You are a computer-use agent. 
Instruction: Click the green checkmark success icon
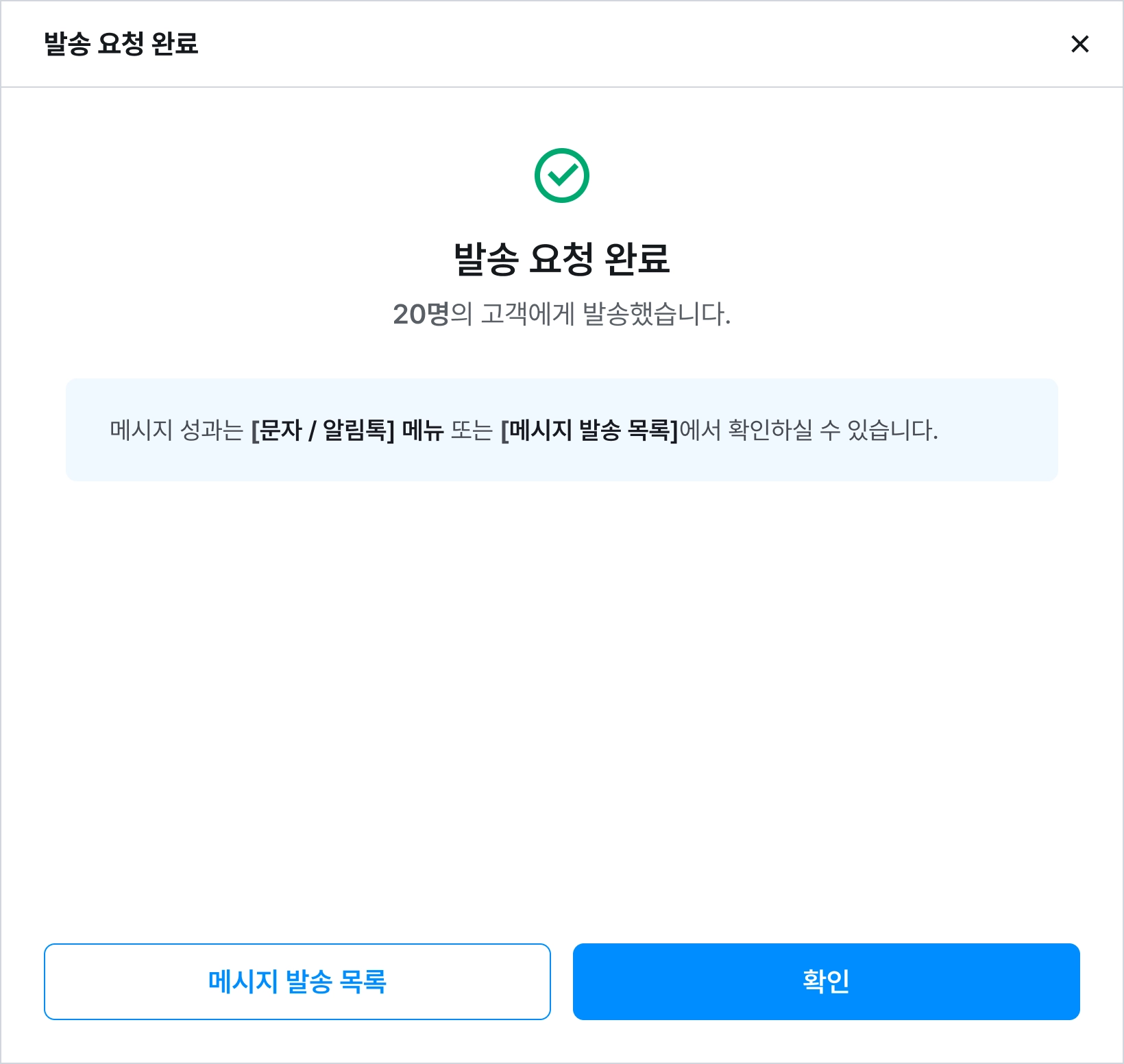(561, 176)
